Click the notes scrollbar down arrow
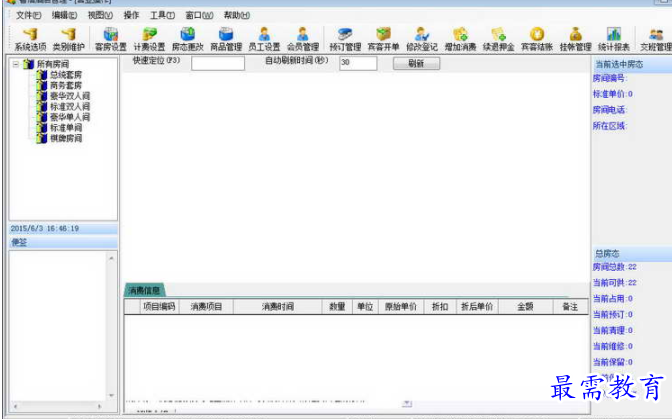 pyautogui.click(x=111, y=395)
